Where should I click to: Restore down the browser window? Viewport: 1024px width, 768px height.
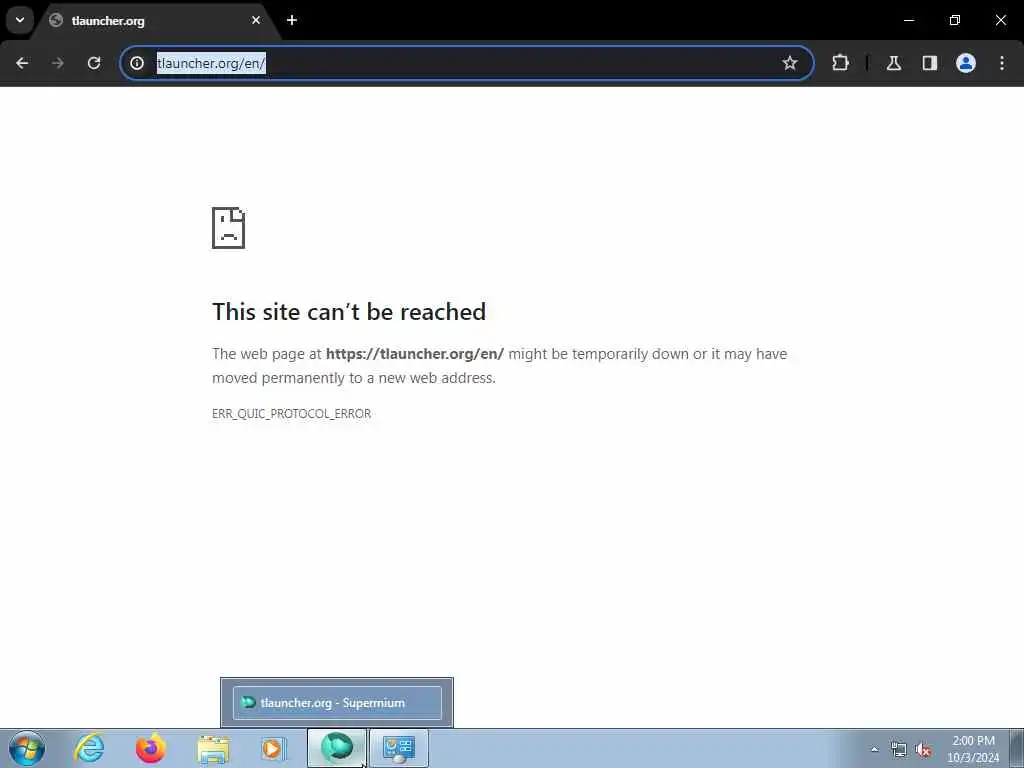tap(955, 20)
